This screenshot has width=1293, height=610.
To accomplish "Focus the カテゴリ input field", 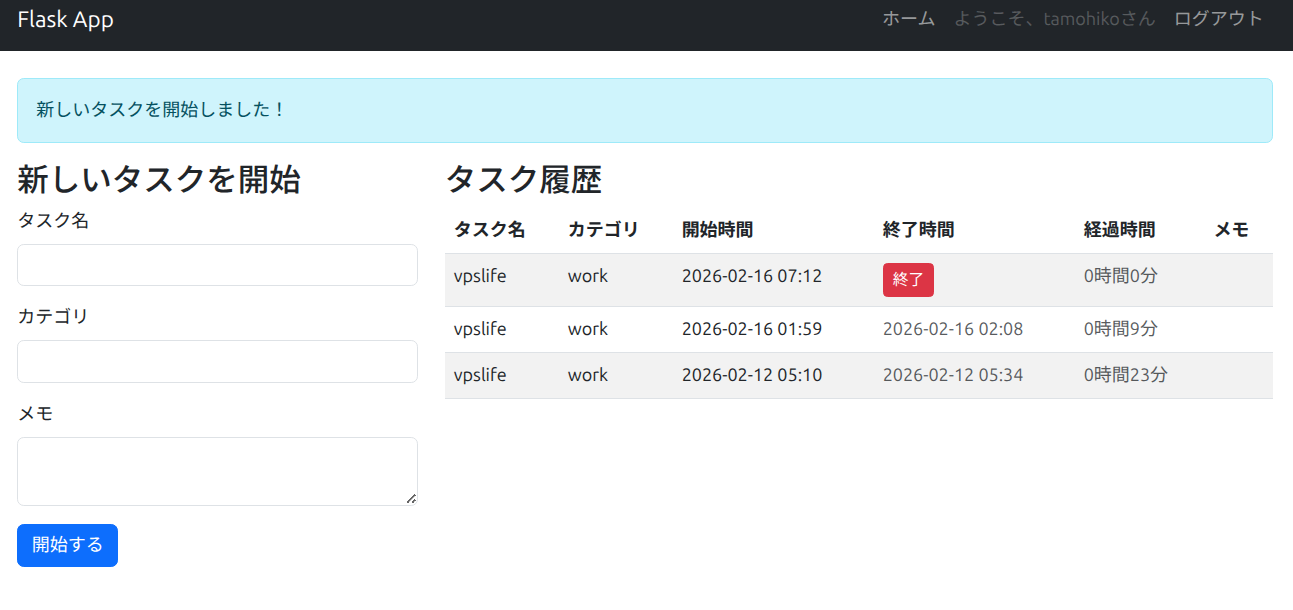I will coord(217,361).
